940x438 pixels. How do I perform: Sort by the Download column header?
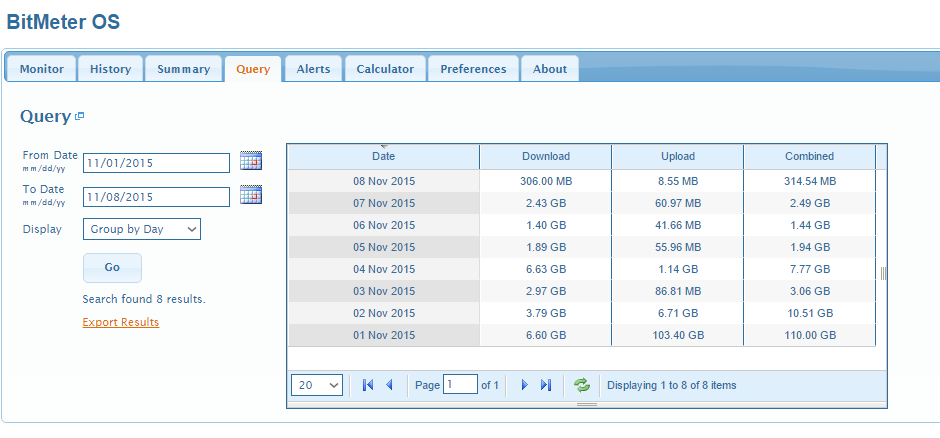coord(545,157)
